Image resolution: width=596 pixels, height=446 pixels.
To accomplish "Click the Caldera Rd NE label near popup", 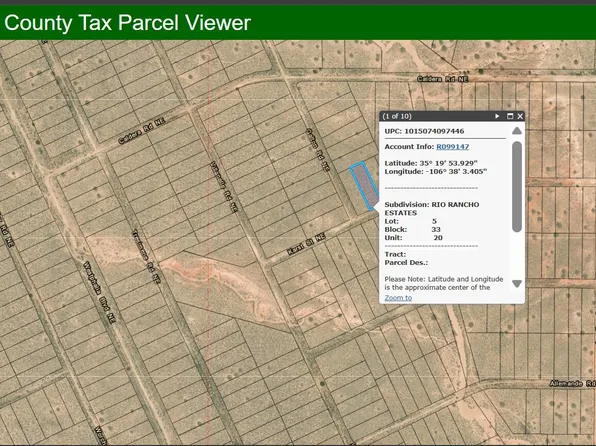I will click(x=442, y=79).
